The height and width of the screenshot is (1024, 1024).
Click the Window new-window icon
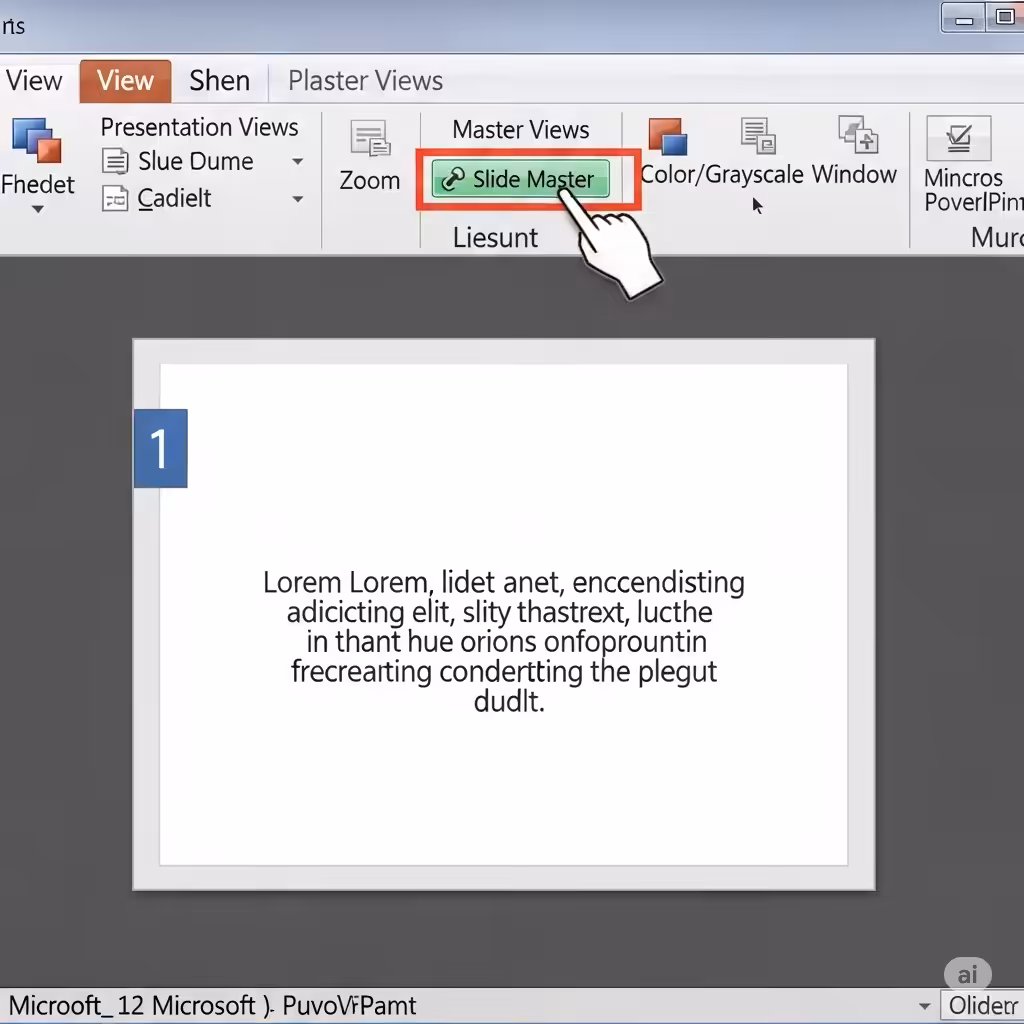click(858, 134)
